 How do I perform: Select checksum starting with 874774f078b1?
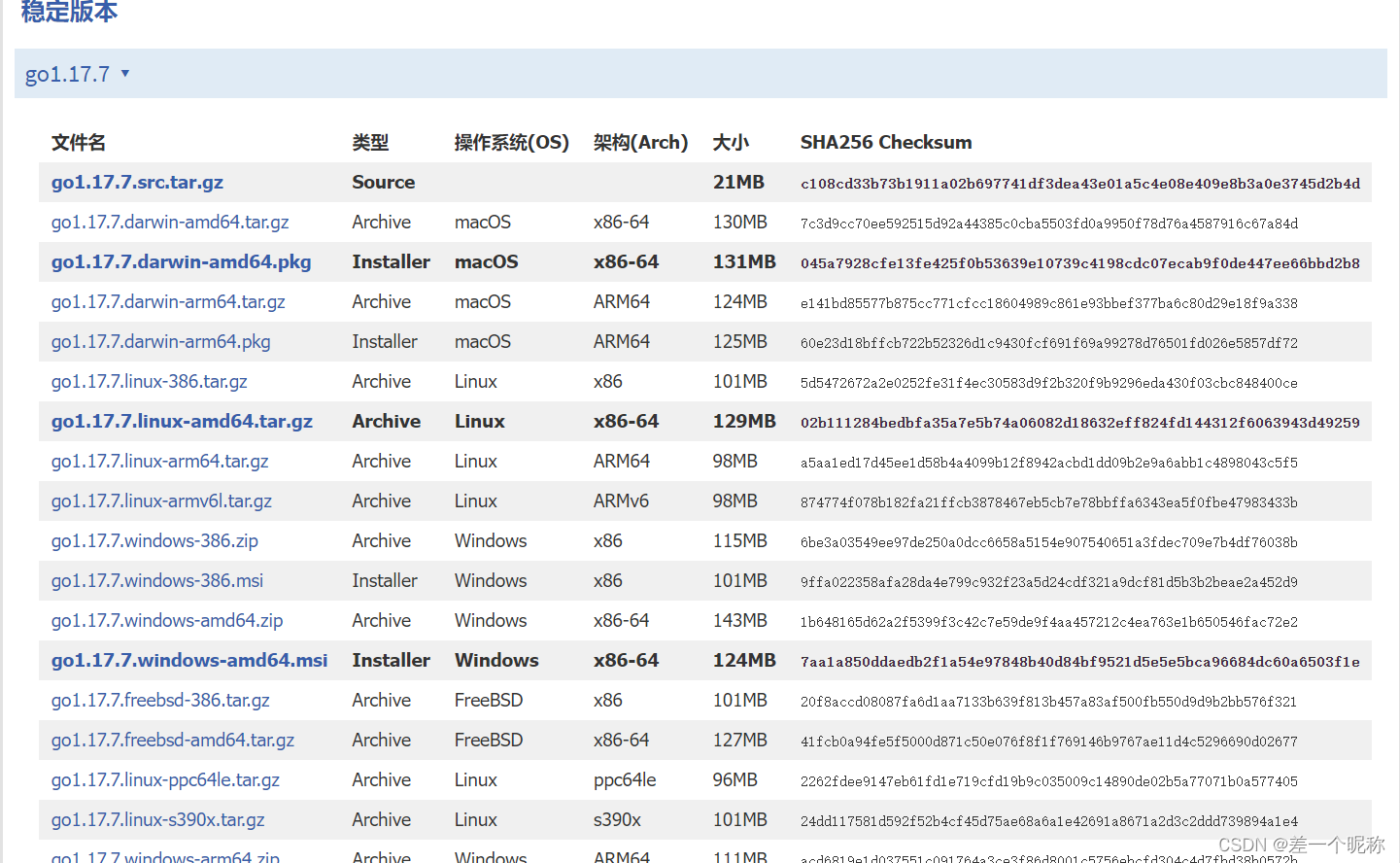[x=1049, y=502]
